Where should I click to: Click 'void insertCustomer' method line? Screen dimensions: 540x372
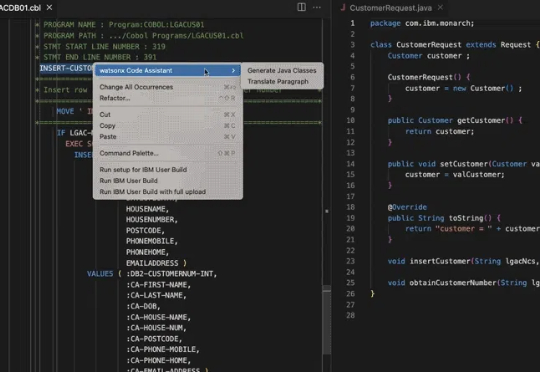tap(464, 261)
